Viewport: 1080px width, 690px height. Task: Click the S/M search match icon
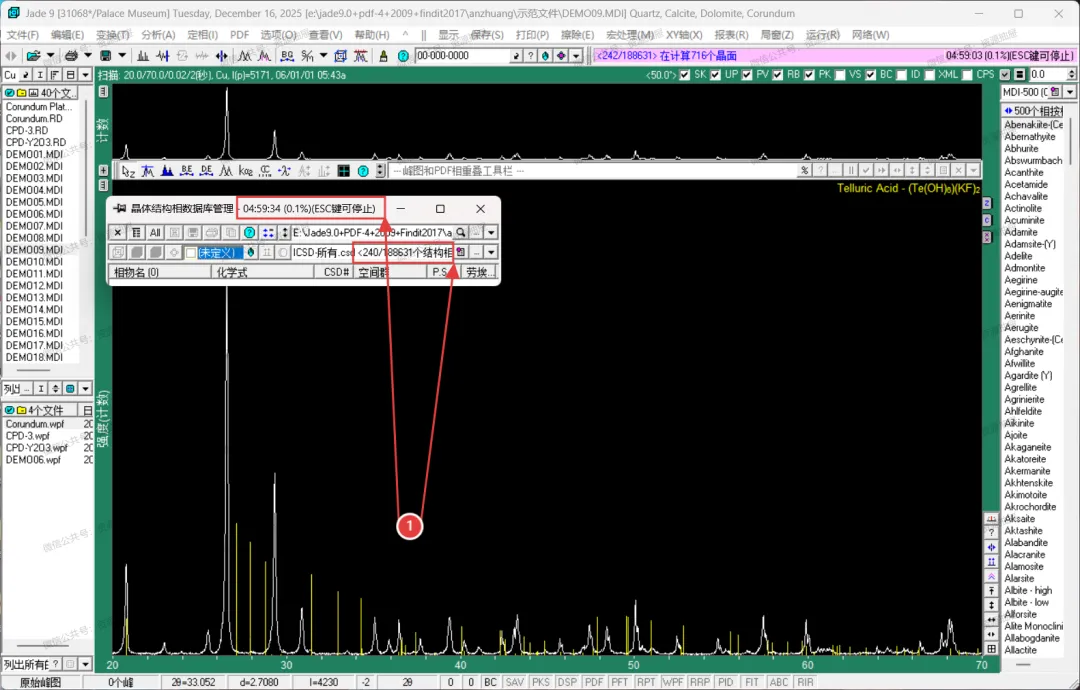click(307, 56)
